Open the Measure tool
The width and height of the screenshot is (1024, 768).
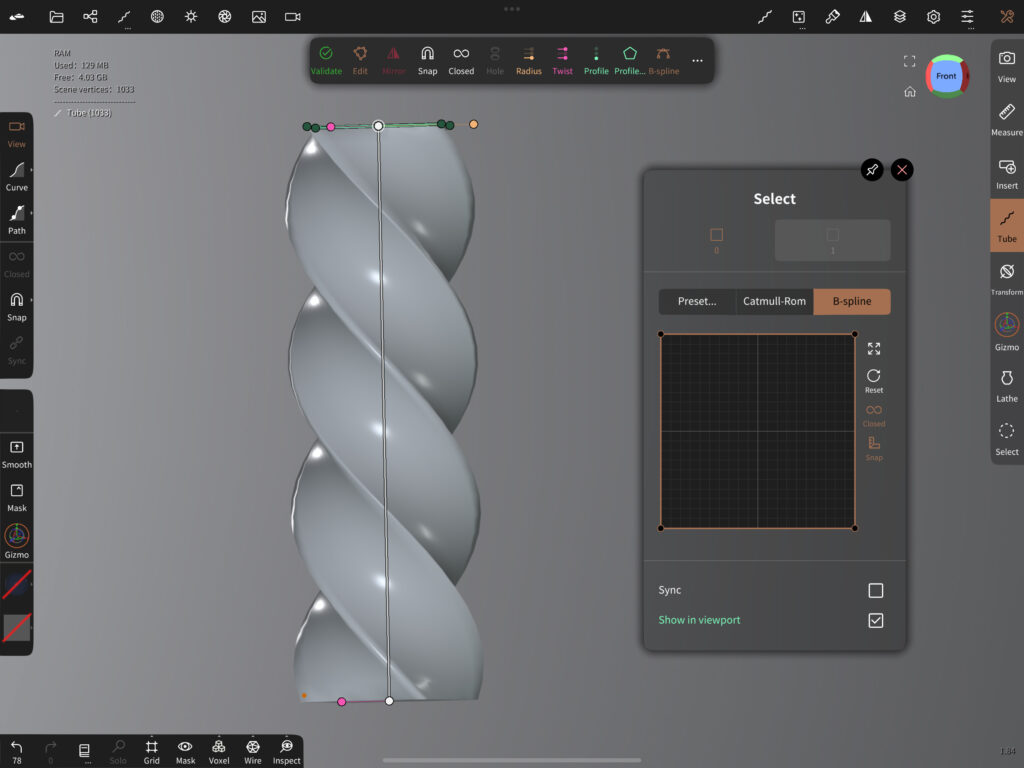(1006, 117)
